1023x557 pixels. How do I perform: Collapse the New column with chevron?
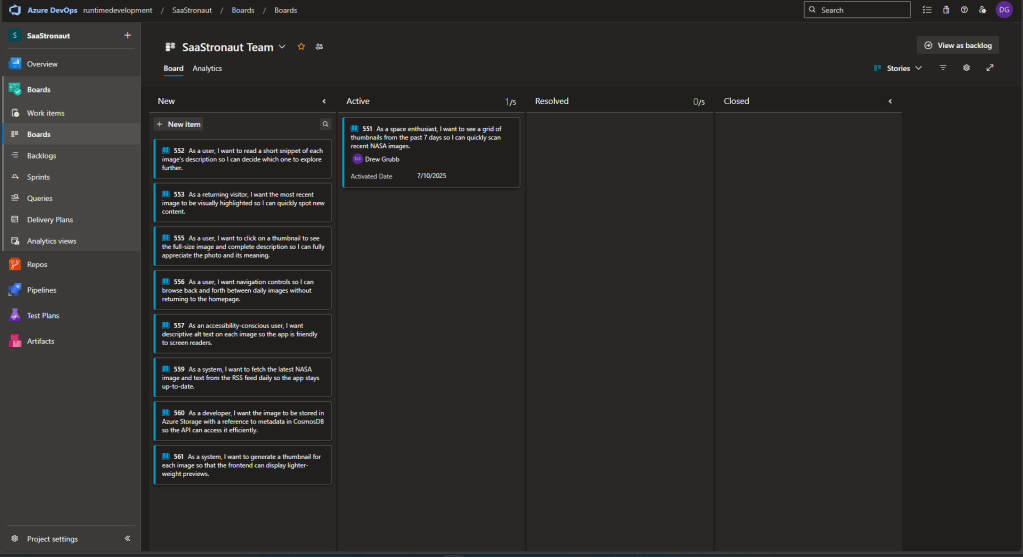[324, 101]
